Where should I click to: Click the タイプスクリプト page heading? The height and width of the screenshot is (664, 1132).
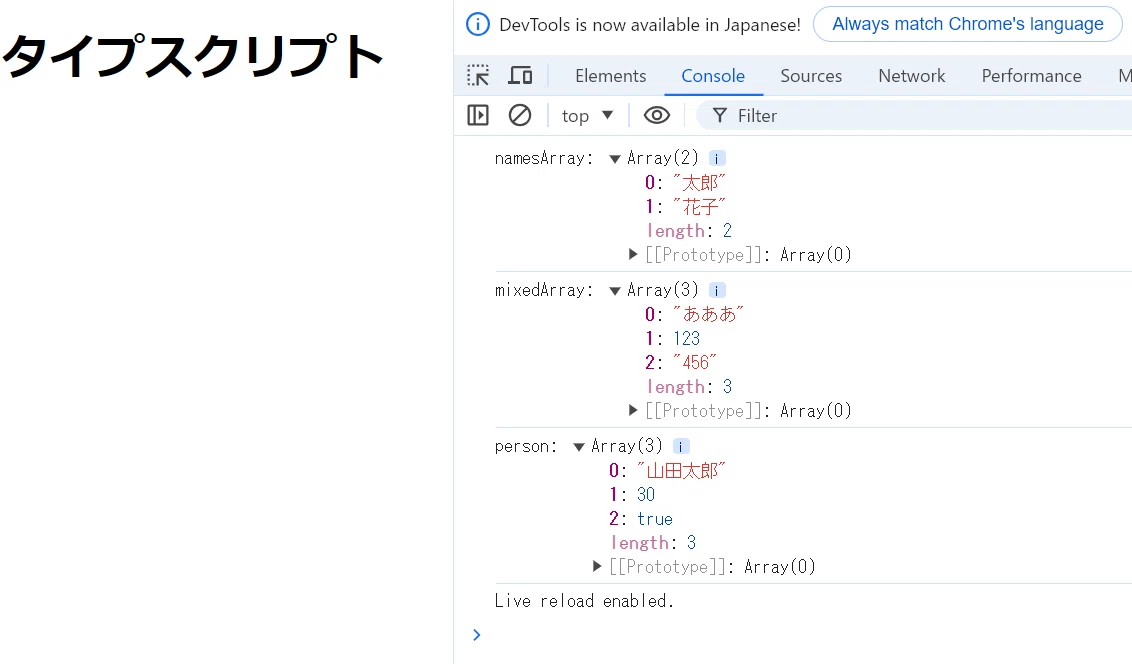(x=192, y=56)
